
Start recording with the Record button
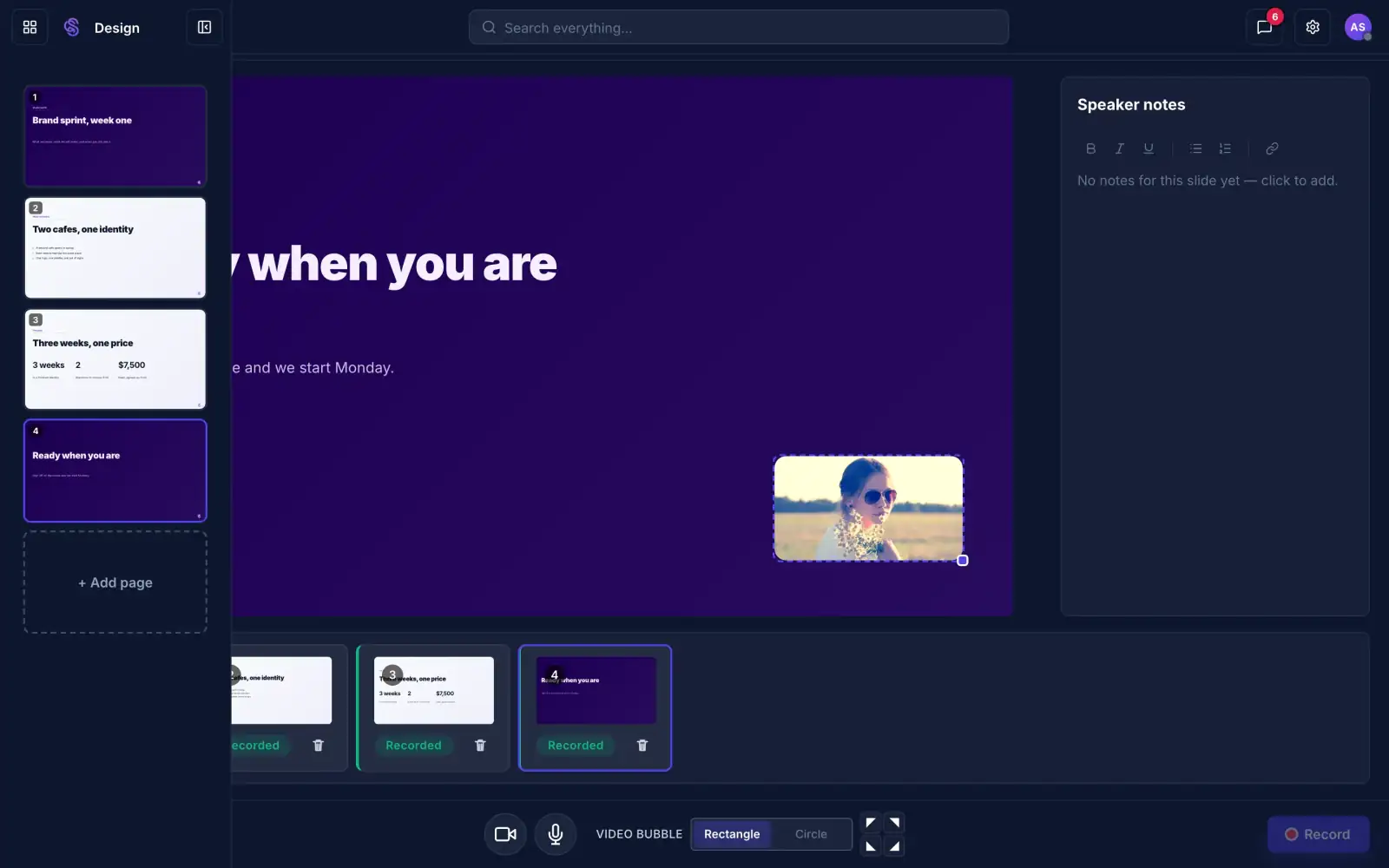click(x=1318, y=834)
